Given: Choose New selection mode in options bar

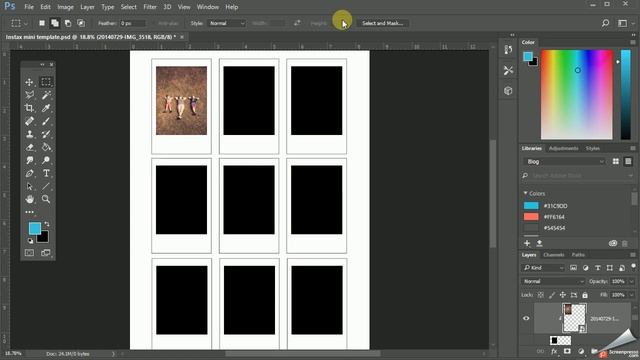Looking at the screenshot, I should click(42, 23).
